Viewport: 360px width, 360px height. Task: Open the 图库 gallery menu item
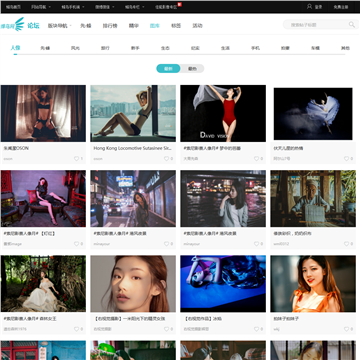point(155,26)
